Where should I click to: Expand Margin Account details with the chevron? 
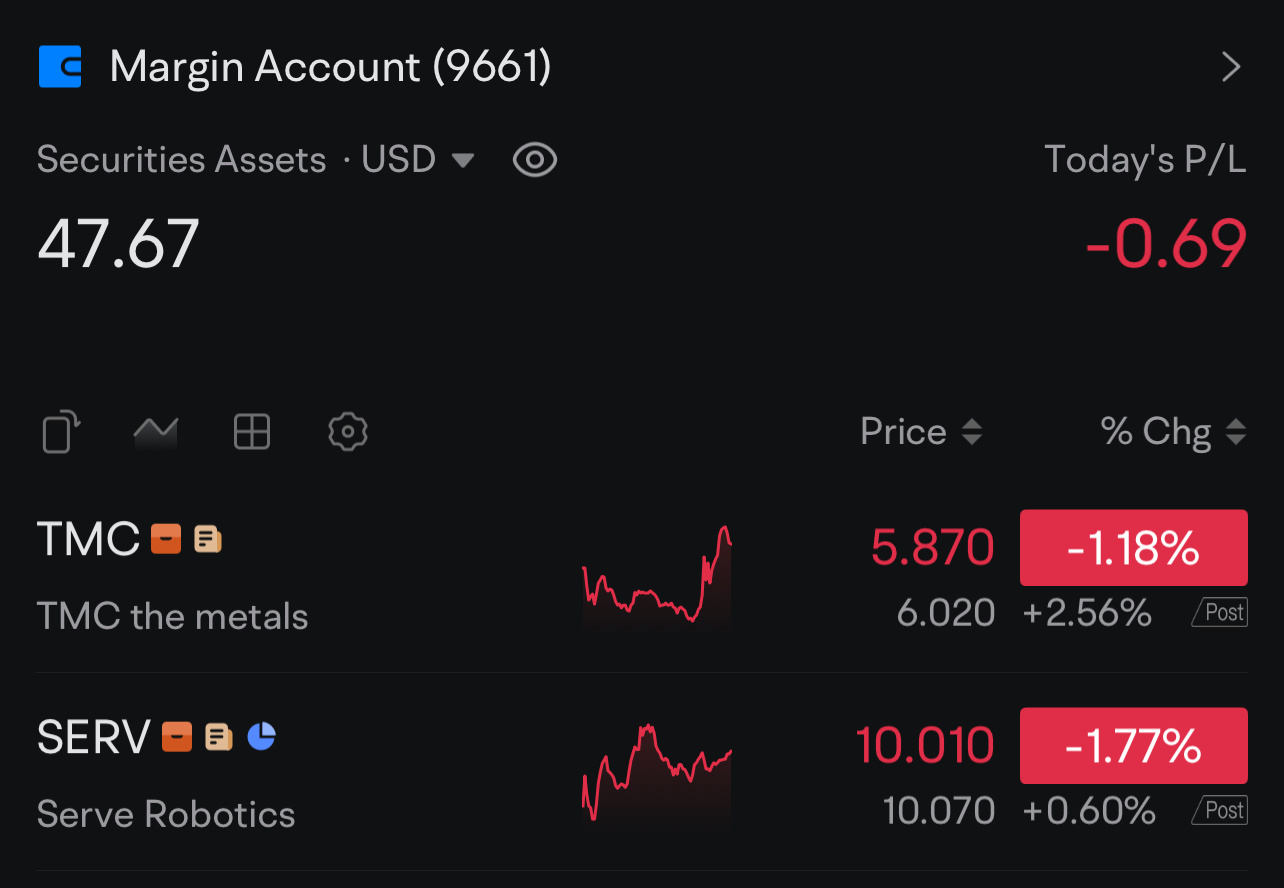pos(1232,68)
